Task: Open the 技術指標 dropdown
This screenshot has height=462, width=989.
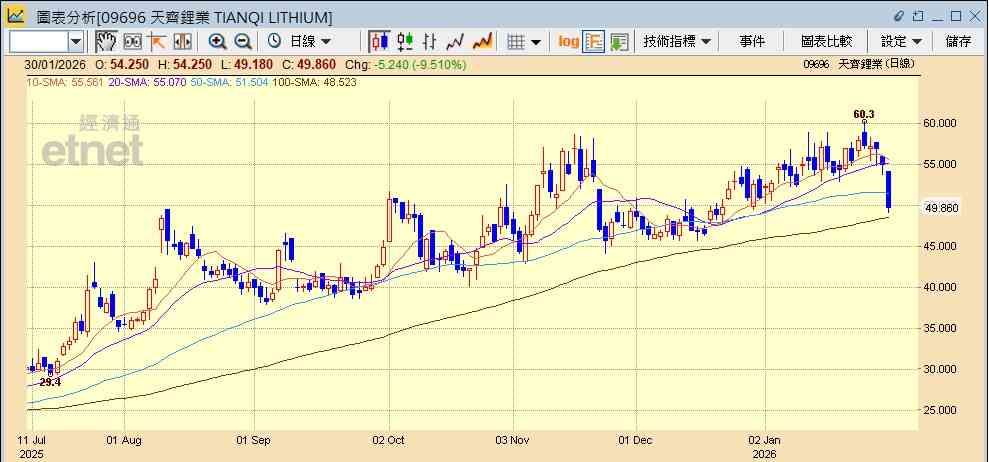Action: coord(677,42)
